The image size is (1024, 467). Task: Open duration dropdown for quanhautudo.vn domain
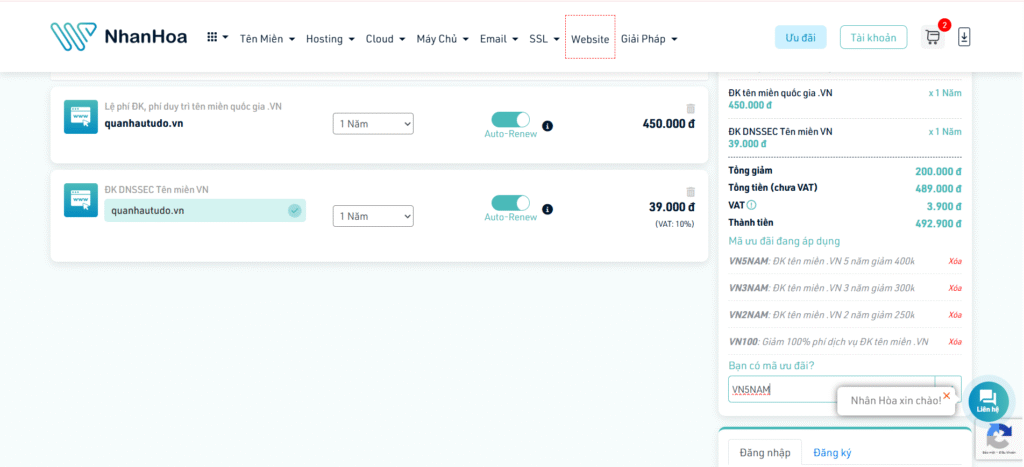[373, 123]
